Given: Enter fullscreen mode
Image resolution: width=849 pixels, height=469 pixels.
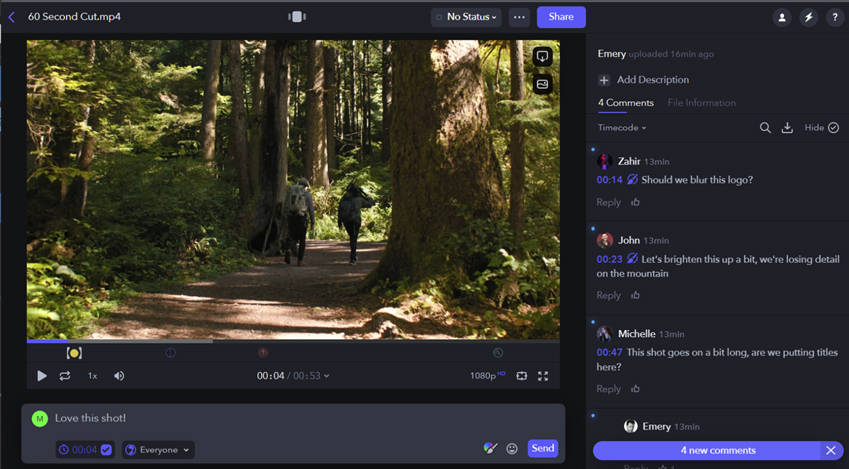Looking at the screenshot, I should point(543,376).
